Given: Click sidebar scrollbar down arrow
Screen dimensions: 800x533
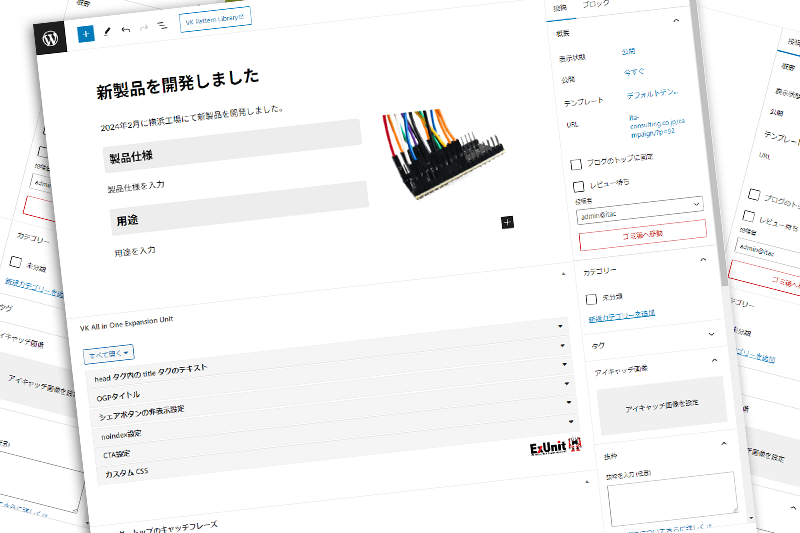Looking at the screenshot, I should coord(751,518).
